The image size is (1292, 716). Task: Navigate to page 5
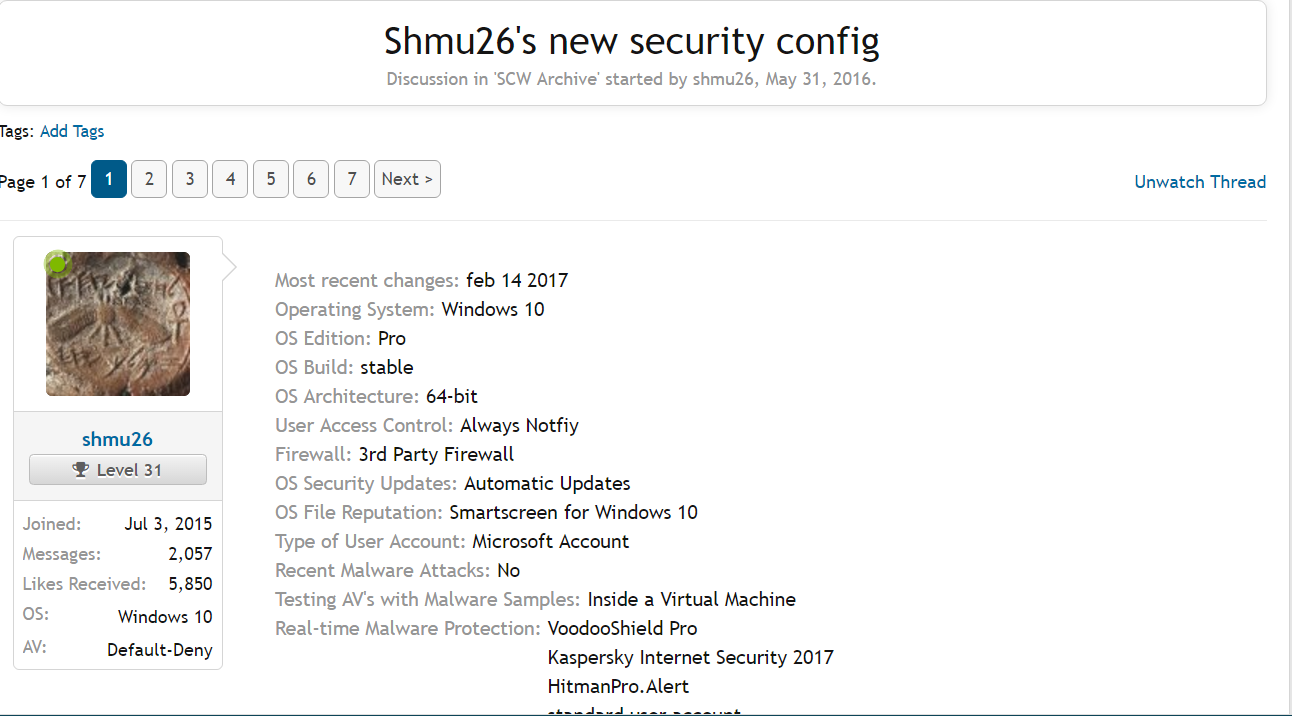pos(271,180)
